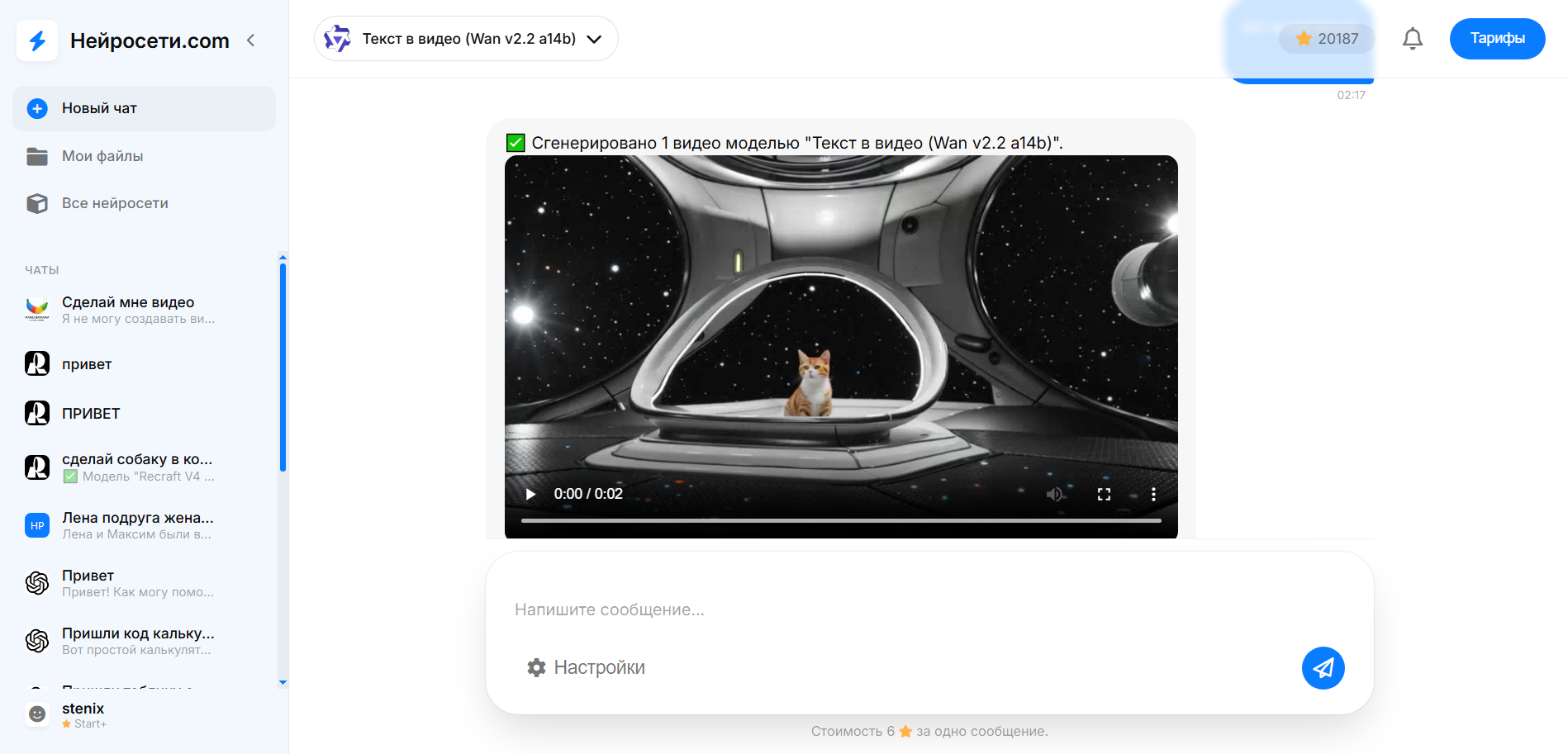
Task: Seek in the video progress bar
Action: tap(841, 520)
